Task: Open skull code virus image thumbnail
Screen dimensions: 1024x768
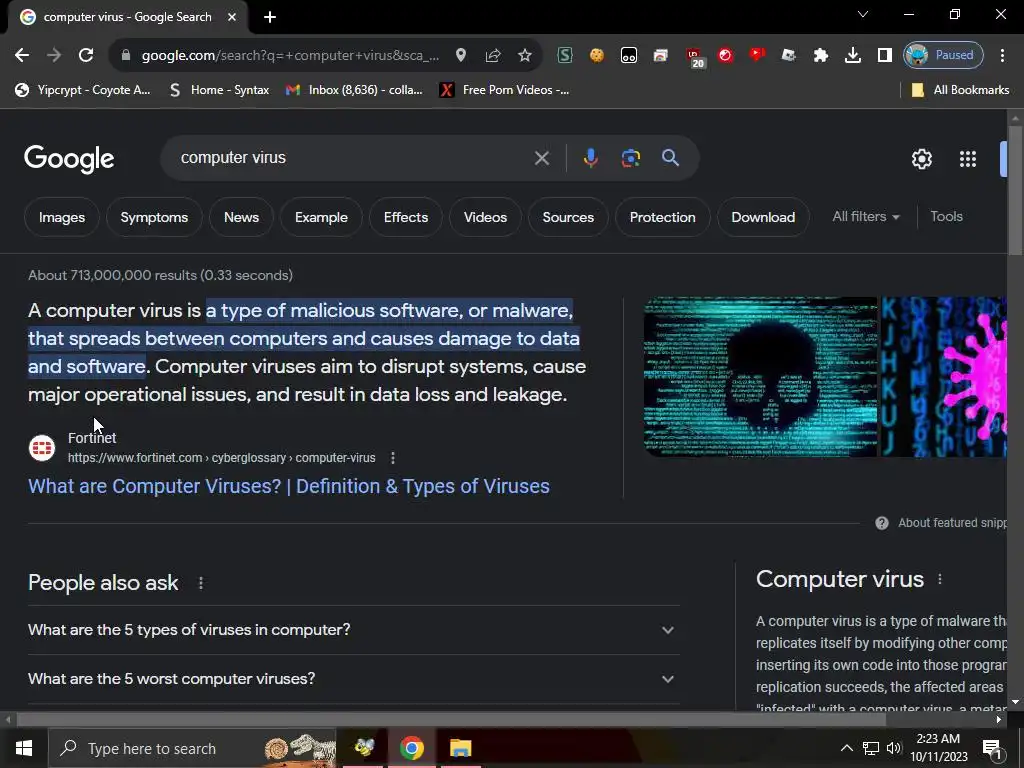Action: 760,377
